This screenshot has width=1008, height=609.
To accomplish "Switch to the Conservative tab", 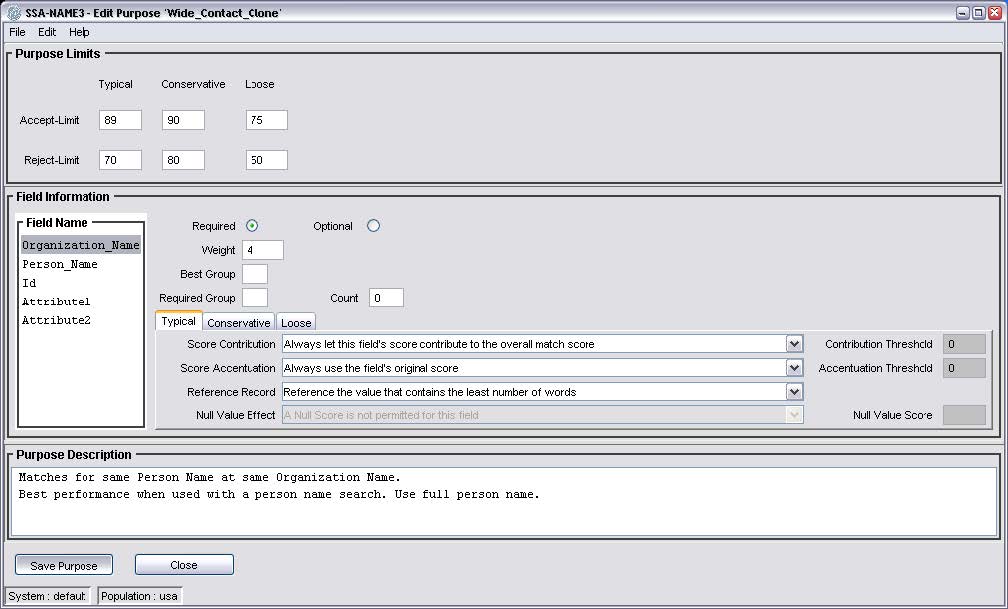I will 238,322.
